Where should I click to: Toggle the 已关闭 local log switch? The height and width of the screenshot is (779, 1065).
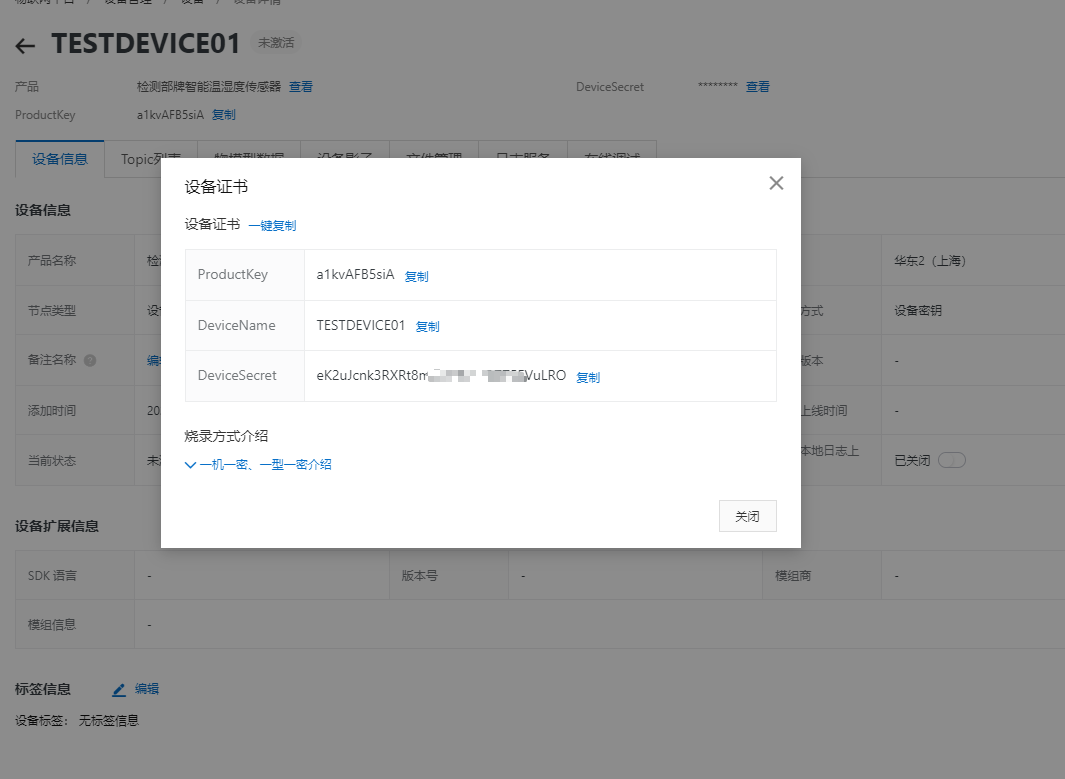(x=952, y=460)
